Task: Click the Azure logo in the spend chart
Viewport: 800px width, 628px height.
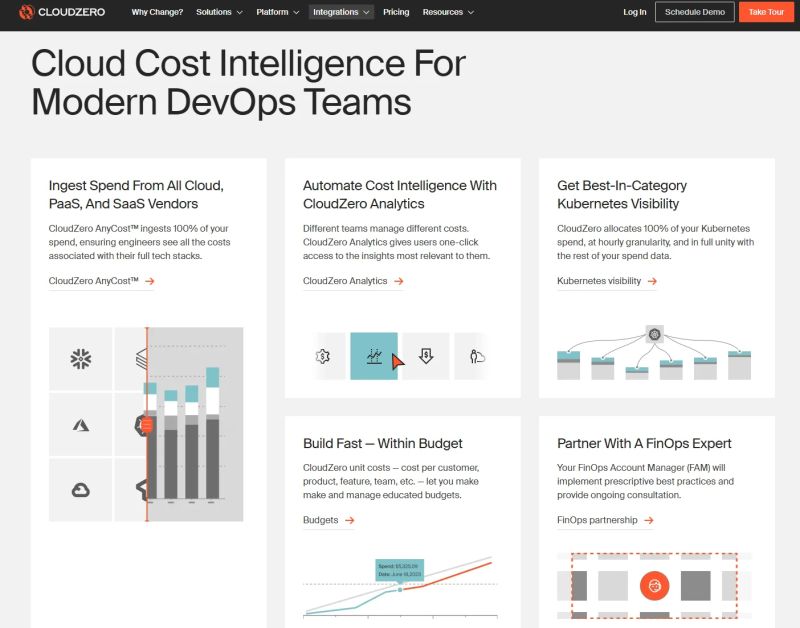Action: (x=80, y=423)
